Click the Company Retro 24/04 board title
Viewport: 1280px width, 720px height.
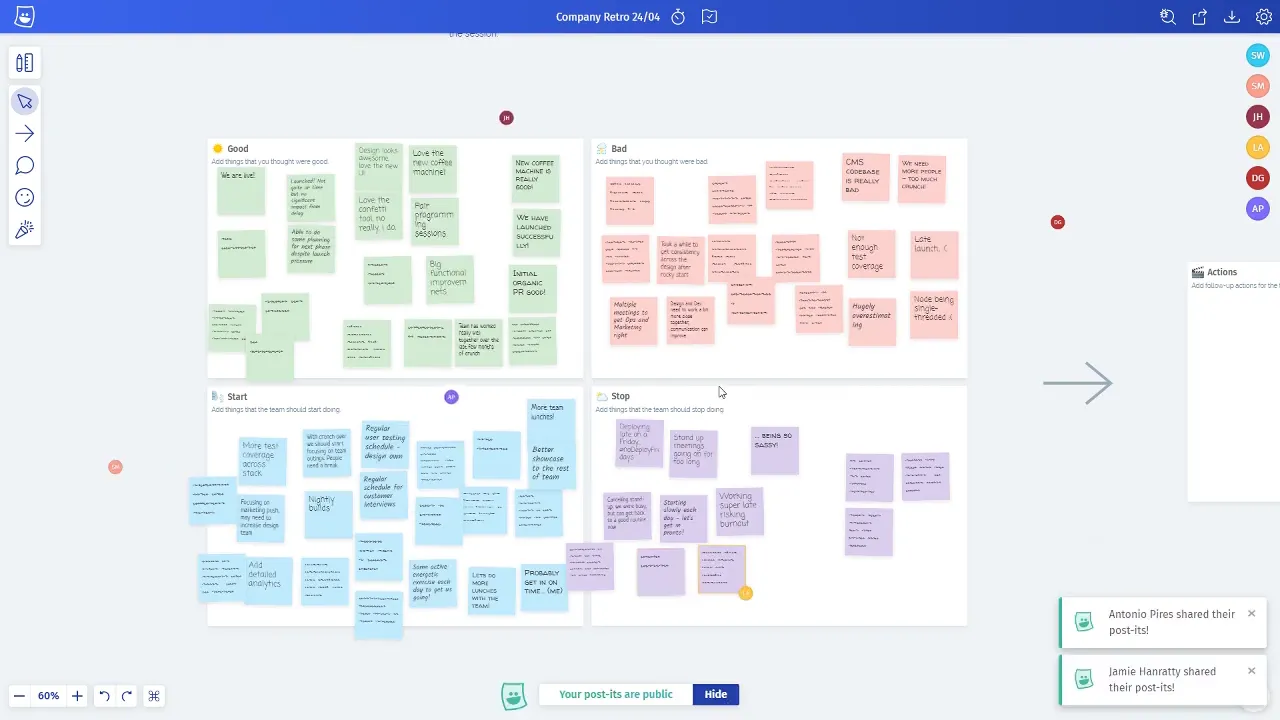608,17
